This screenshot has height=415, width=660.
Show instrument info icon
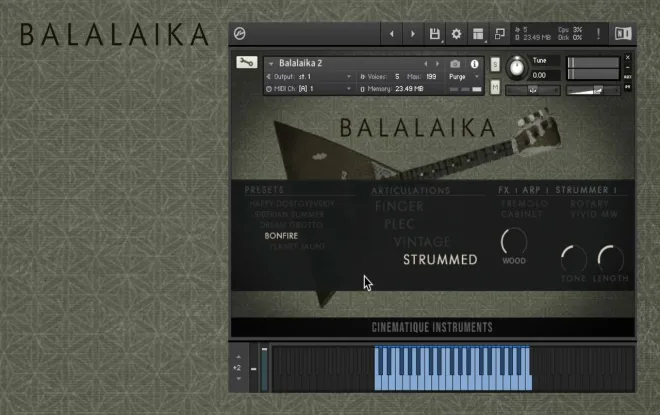point(474,64)
